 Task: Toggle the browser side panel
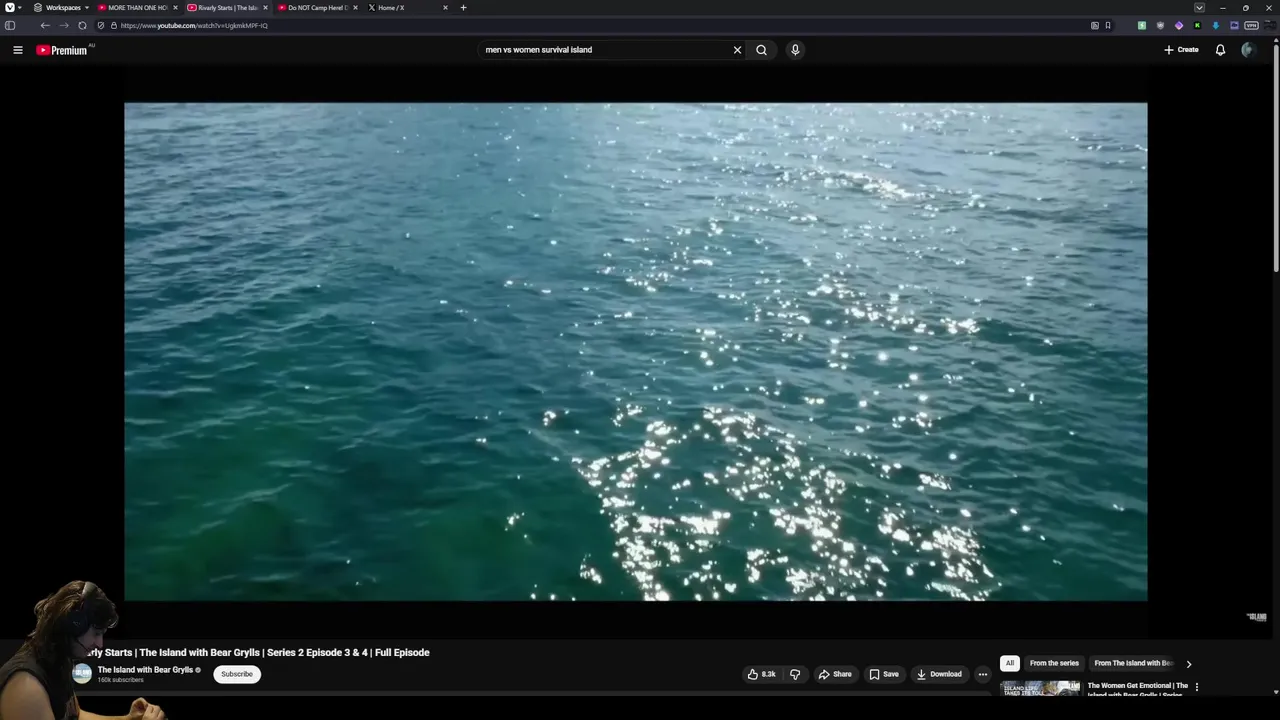[x=10, y=26]
